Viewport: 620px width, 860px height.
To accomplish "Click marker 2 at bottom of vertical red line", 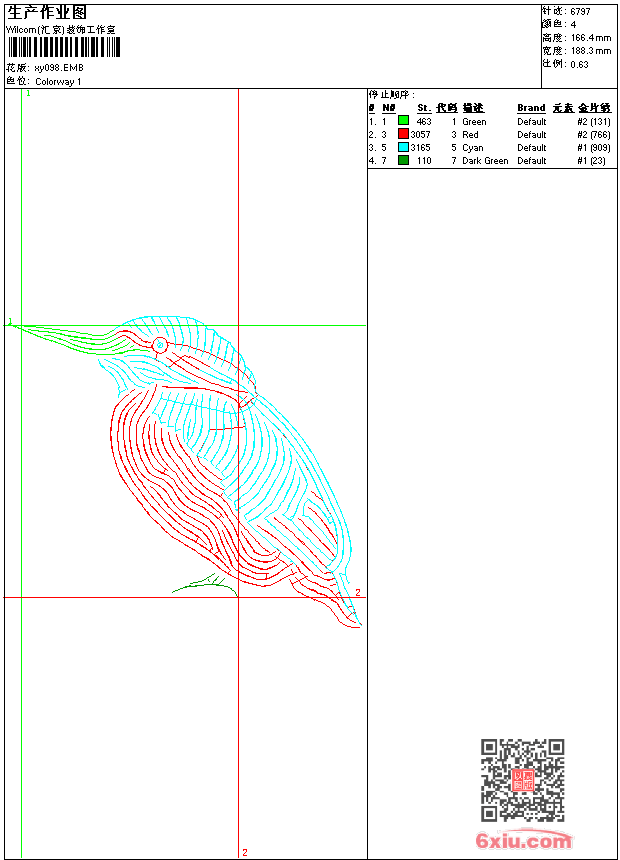I will click(244, 852).
